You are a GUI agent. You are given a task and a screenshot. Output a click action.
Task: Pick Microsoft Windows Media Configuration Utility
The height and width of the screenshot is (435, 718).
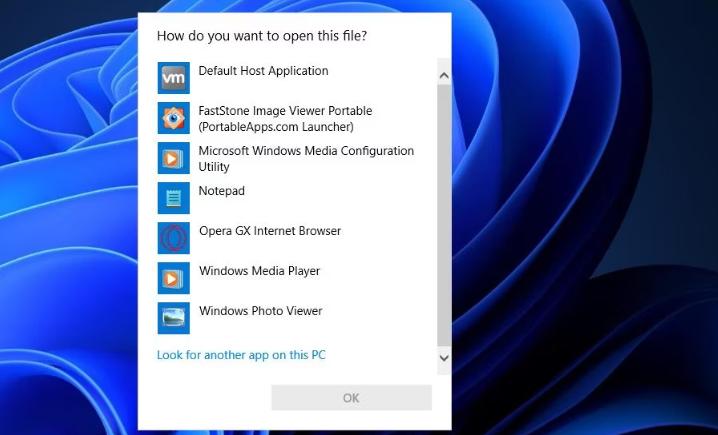point(306,158)
